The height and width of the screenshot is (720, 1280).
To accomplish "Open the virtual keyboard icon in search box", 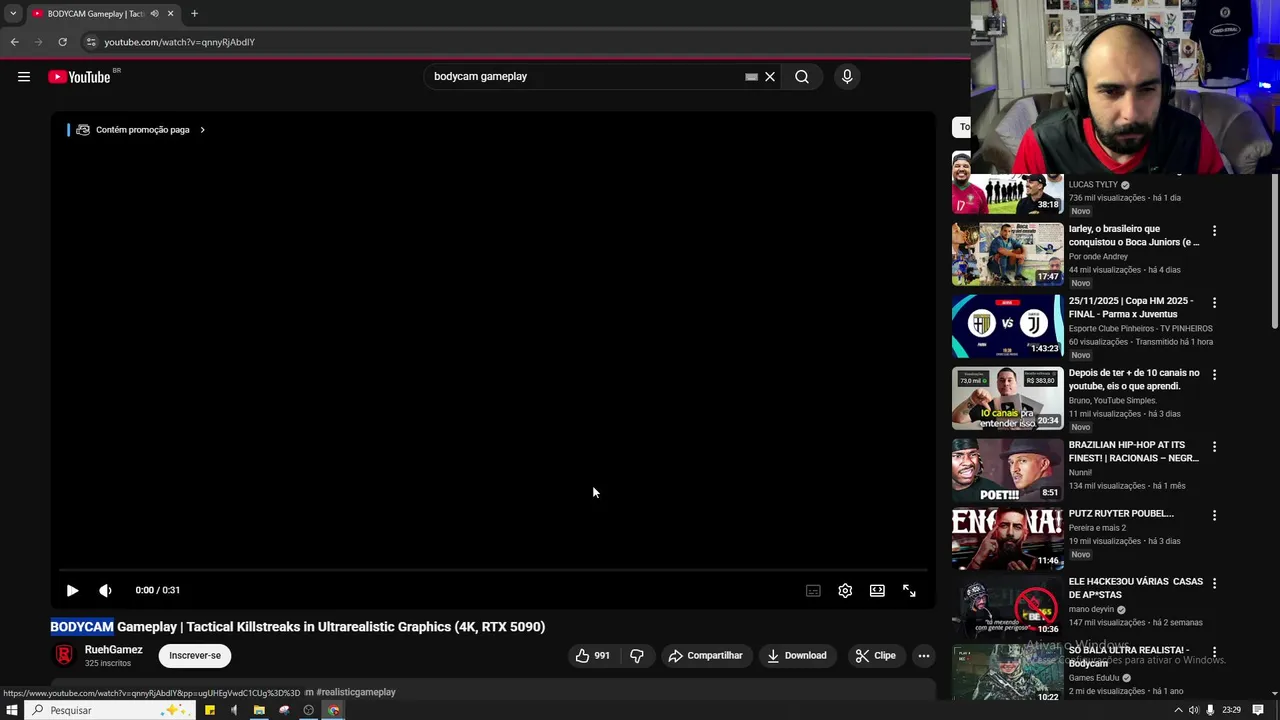I will (751, 77).
